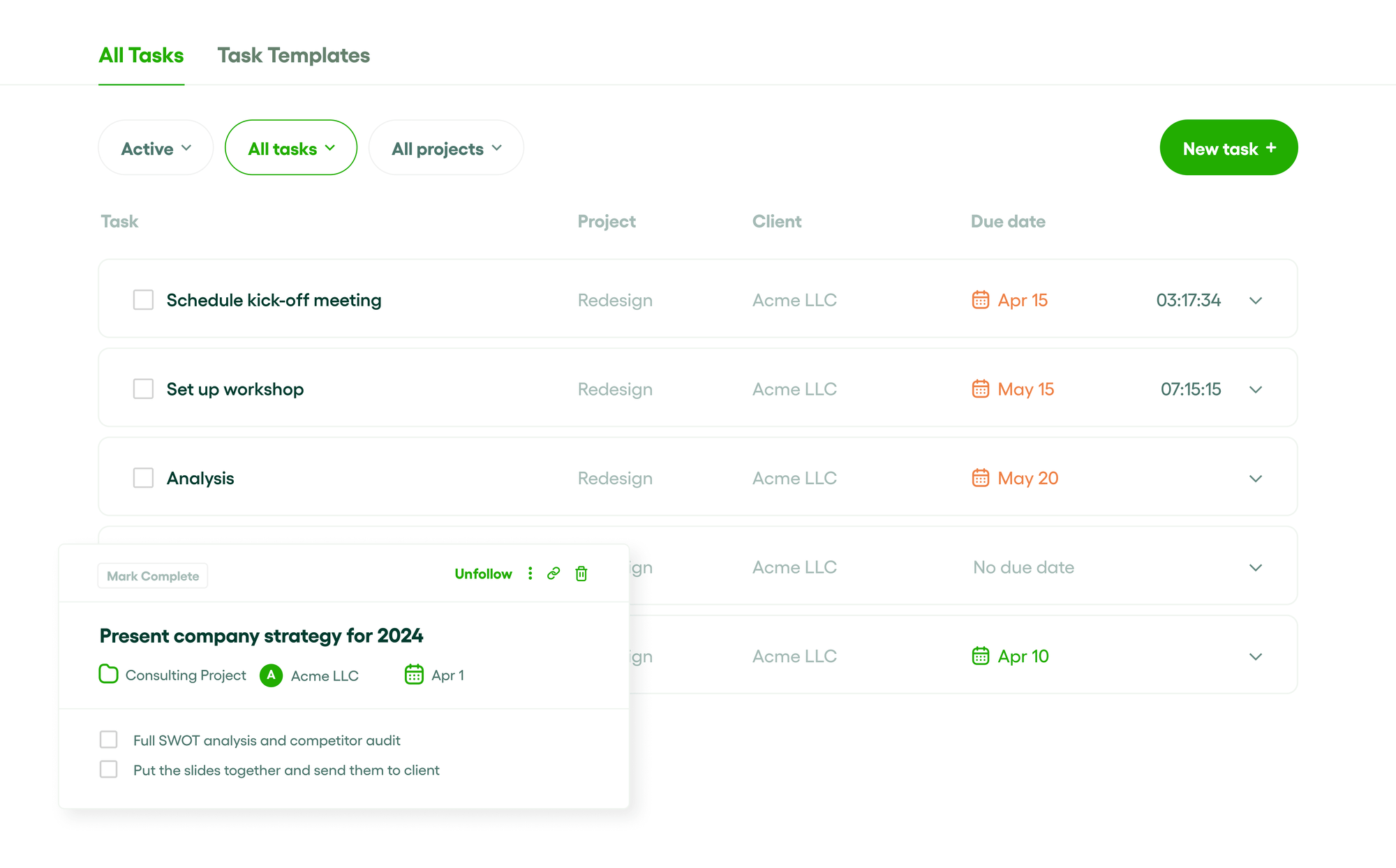Screen dimensions: 1396x868
Task: Open the All projects filter dropdown
Action: click(446, 147)
